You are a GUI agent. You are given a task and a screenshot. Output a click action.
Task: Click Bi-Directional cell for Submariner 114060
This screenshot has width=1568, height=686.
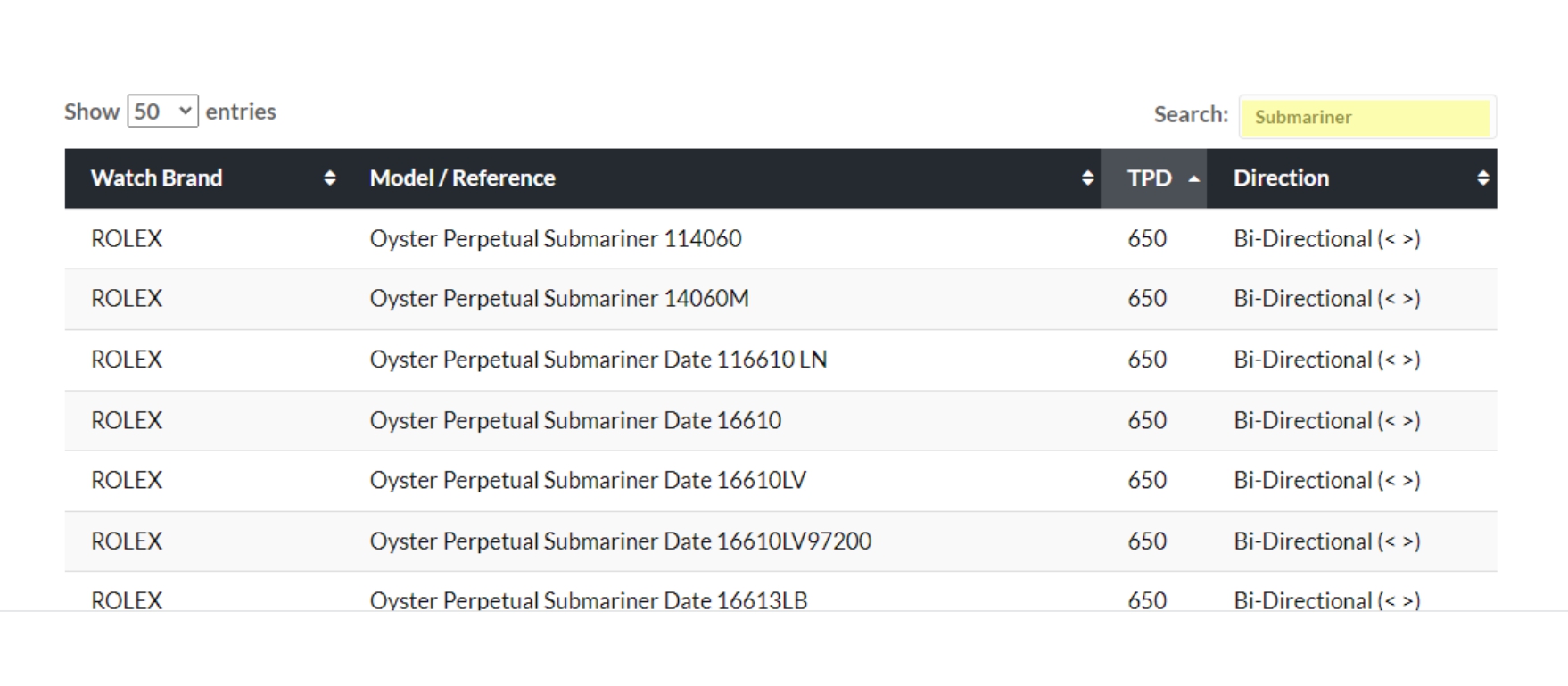[x=1326, y=239]
